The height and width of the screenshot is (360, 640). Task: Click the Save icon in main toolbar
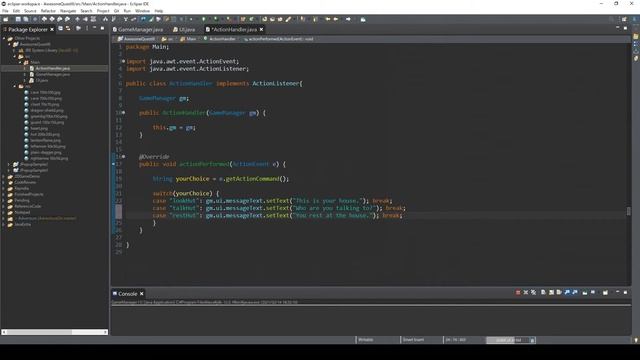[x=18, y=19]
